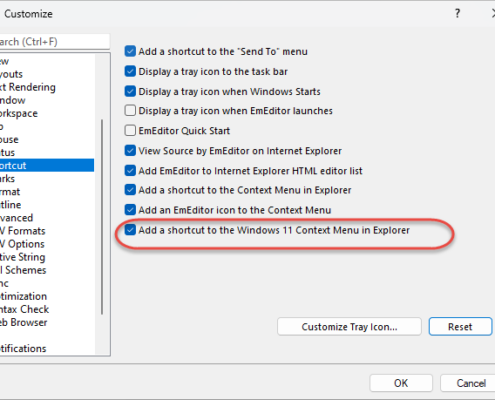Image resolution: width=495 pixels, height=400 pixels.
Task: Click the help question mark icon
Action: coord(457,14)
